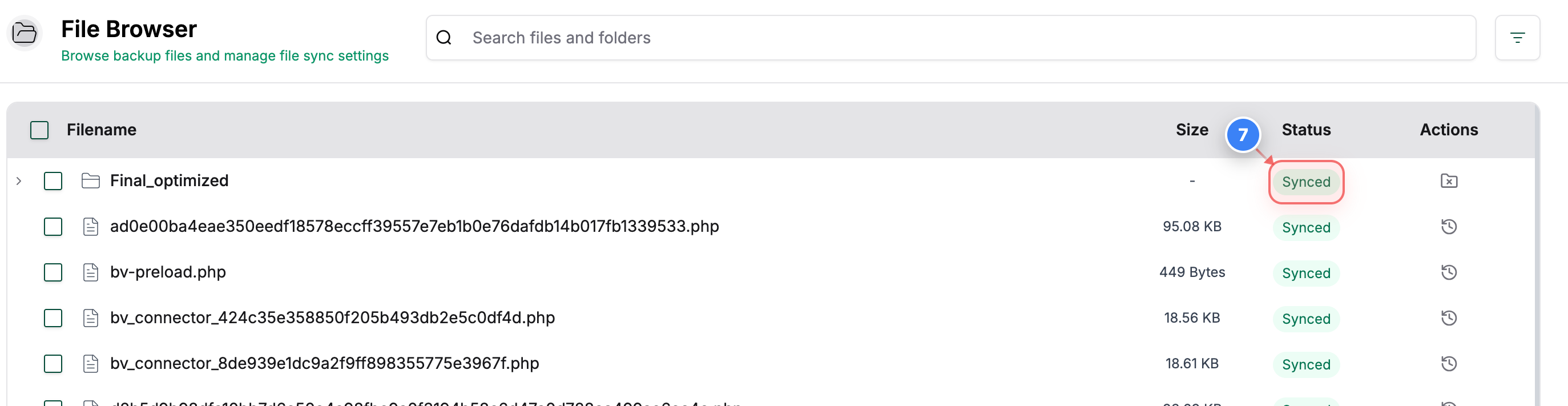Check the bv-preload.php row checkbox
Screen dimensions: 1568x406
pos(53,272)
